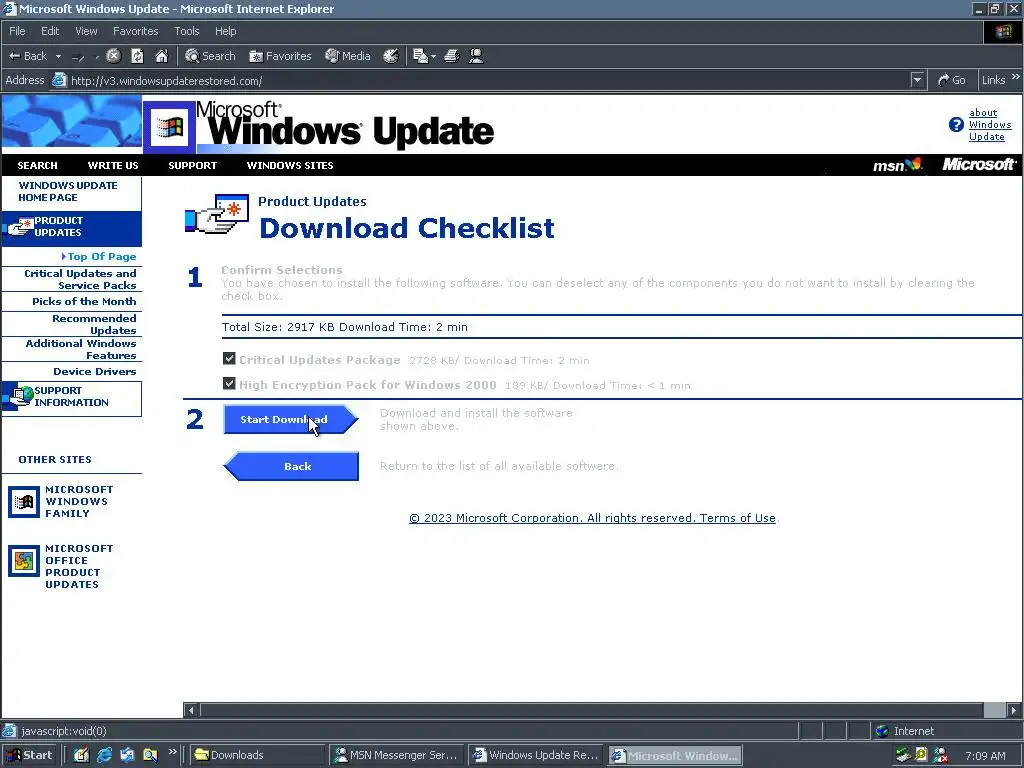Click the blue question mark help icon
This screenshot has height=768, width=1024.
click(x=956, y=125)
